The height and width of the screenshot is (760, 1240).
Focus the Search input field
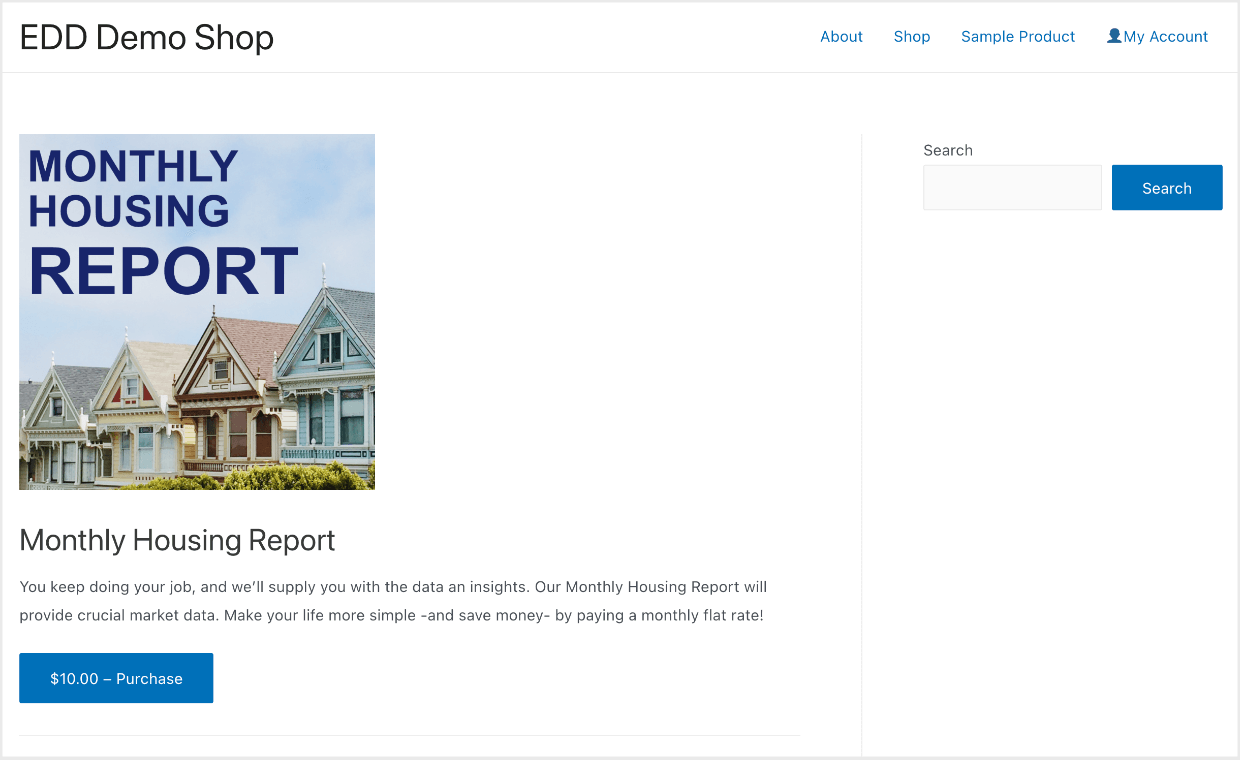click(1012, 188)
